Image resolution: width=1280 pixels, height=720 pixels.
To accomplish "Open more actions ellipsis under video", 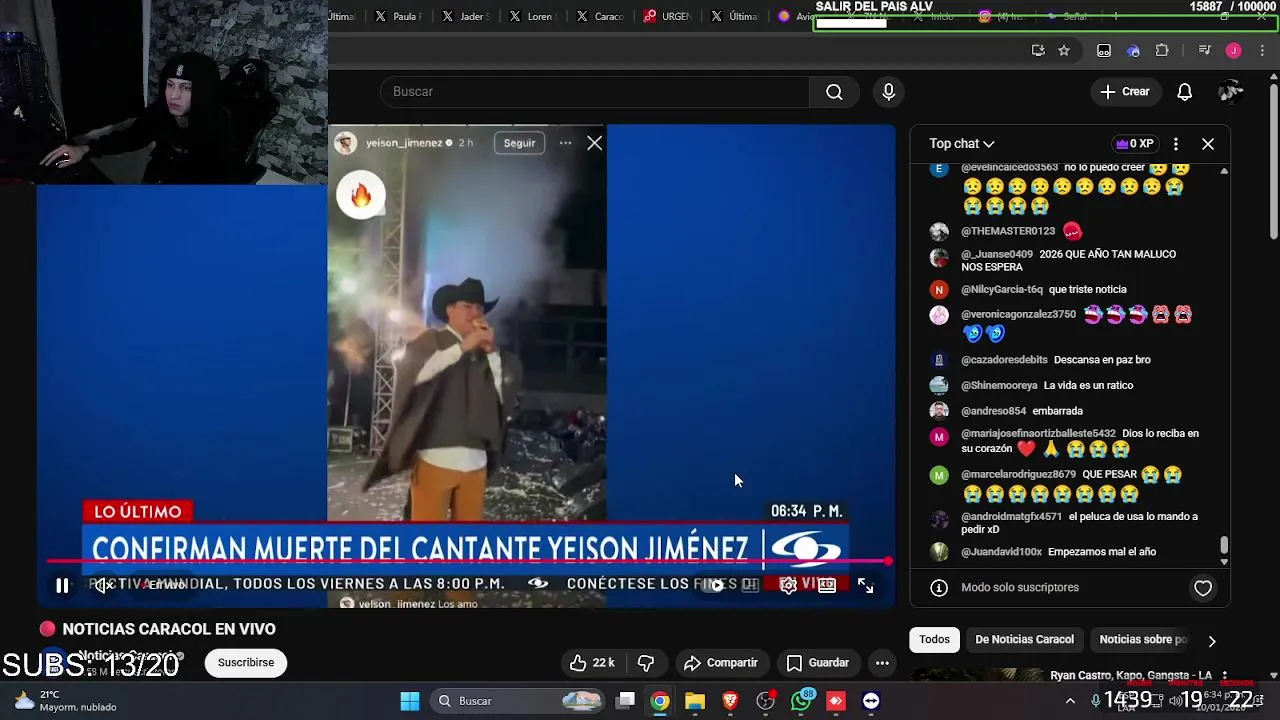I will pyautogui.click(x=882, y=663).
